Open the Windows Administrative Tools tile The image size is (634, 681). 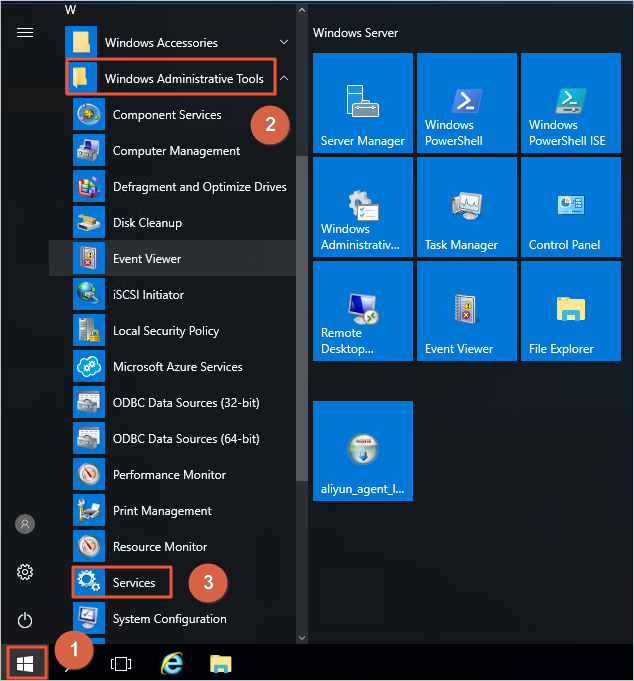click(x=363, y=207)
